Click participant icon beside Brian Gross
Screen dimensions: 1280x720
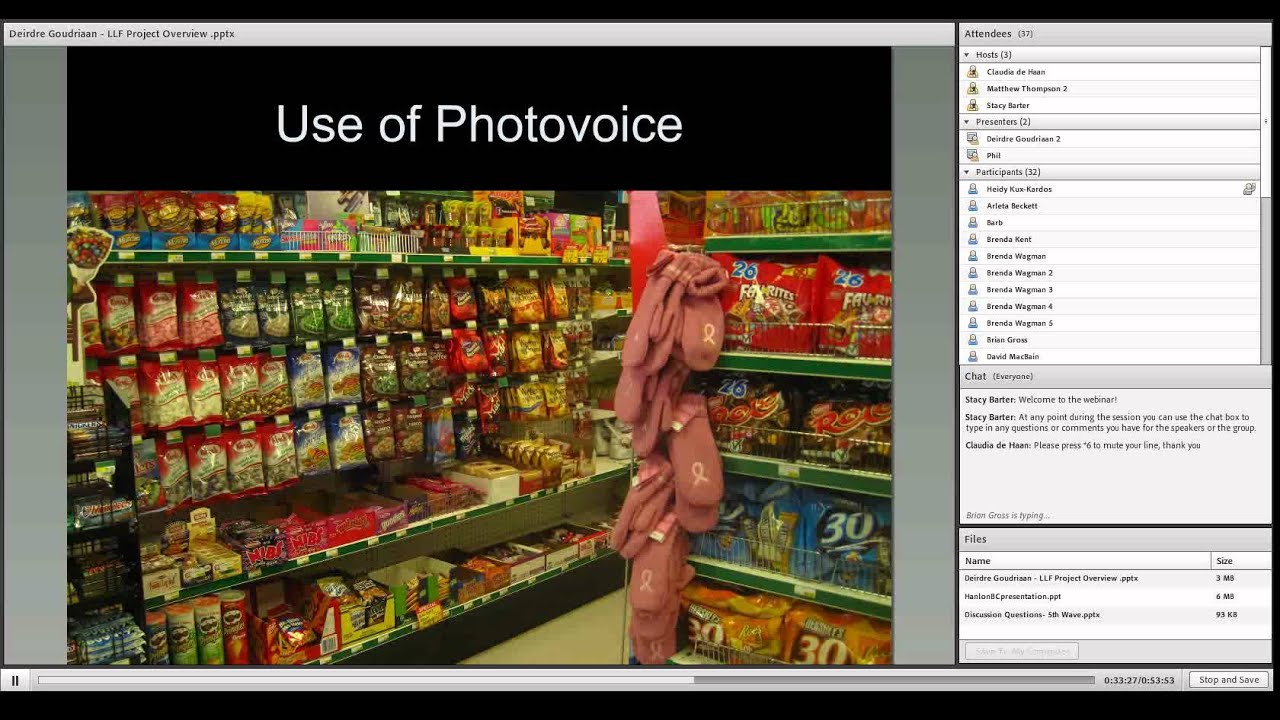tap(973, 340)
